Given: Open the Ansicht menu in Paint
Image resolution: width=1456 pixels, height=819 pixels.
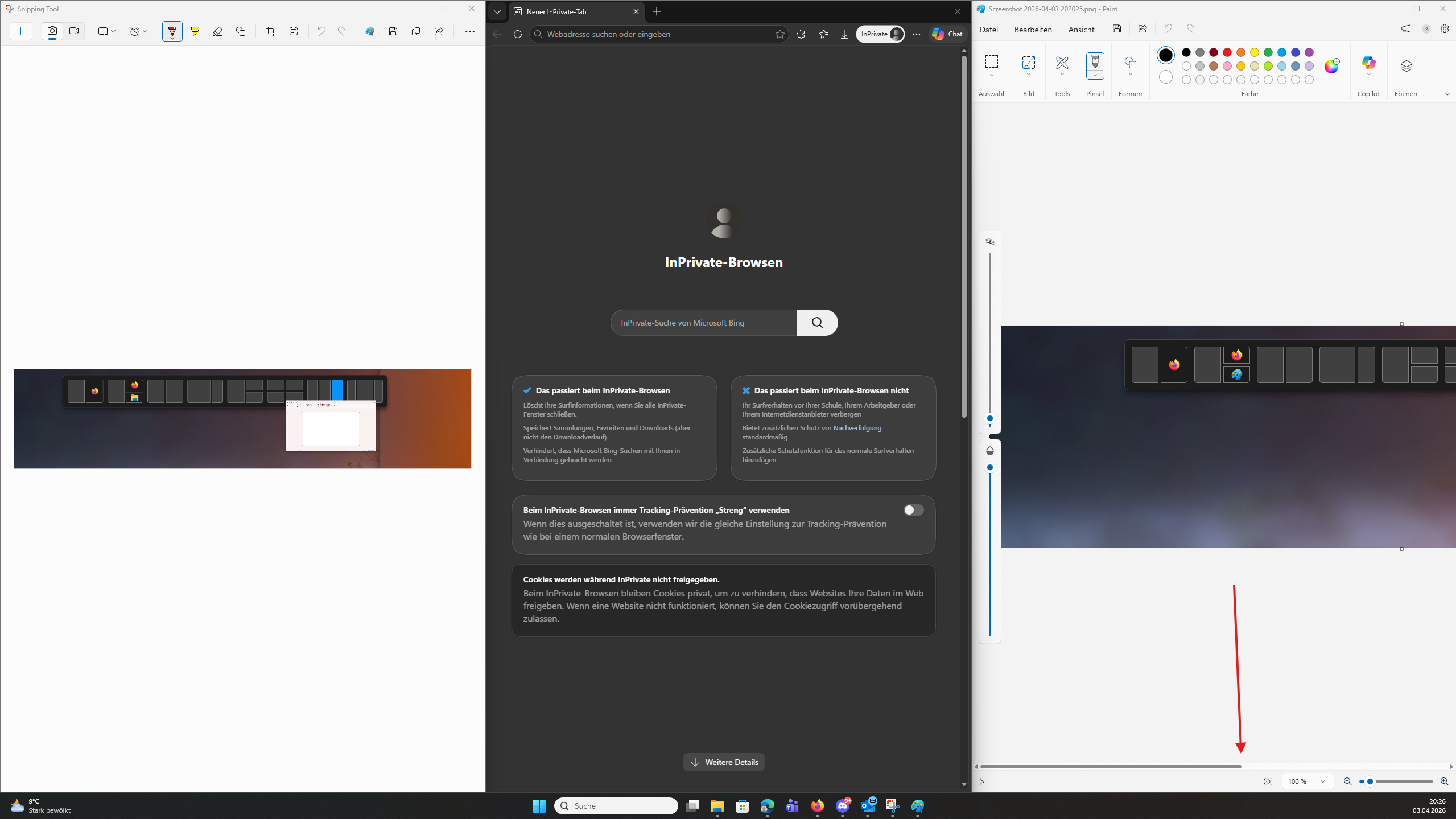Looking at the screenshot, I should click(x=1081, y=30).
